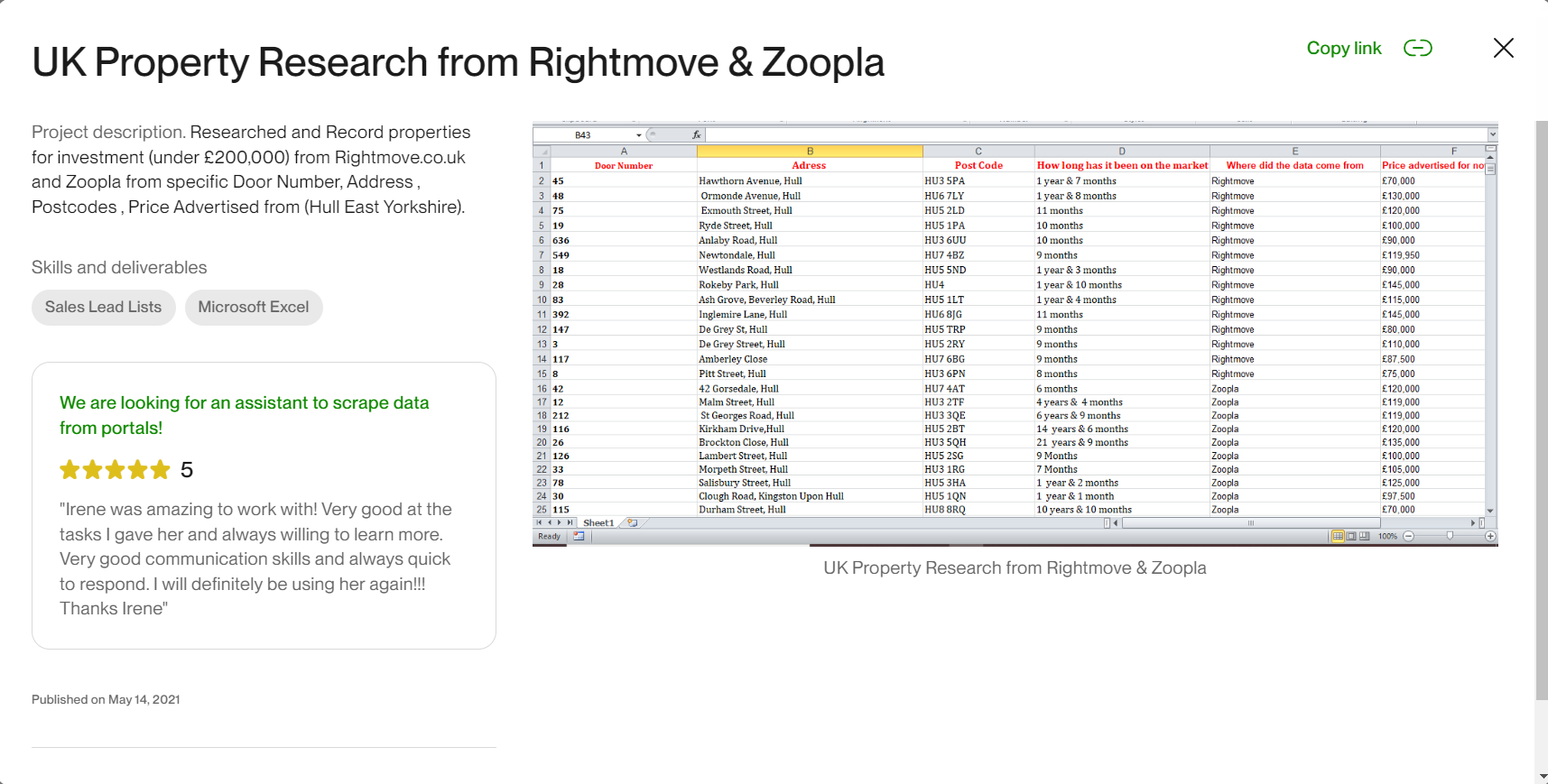Click the 'Durham Street, Hull' cell
This screenshot has width=1548, height=784.
810,510
